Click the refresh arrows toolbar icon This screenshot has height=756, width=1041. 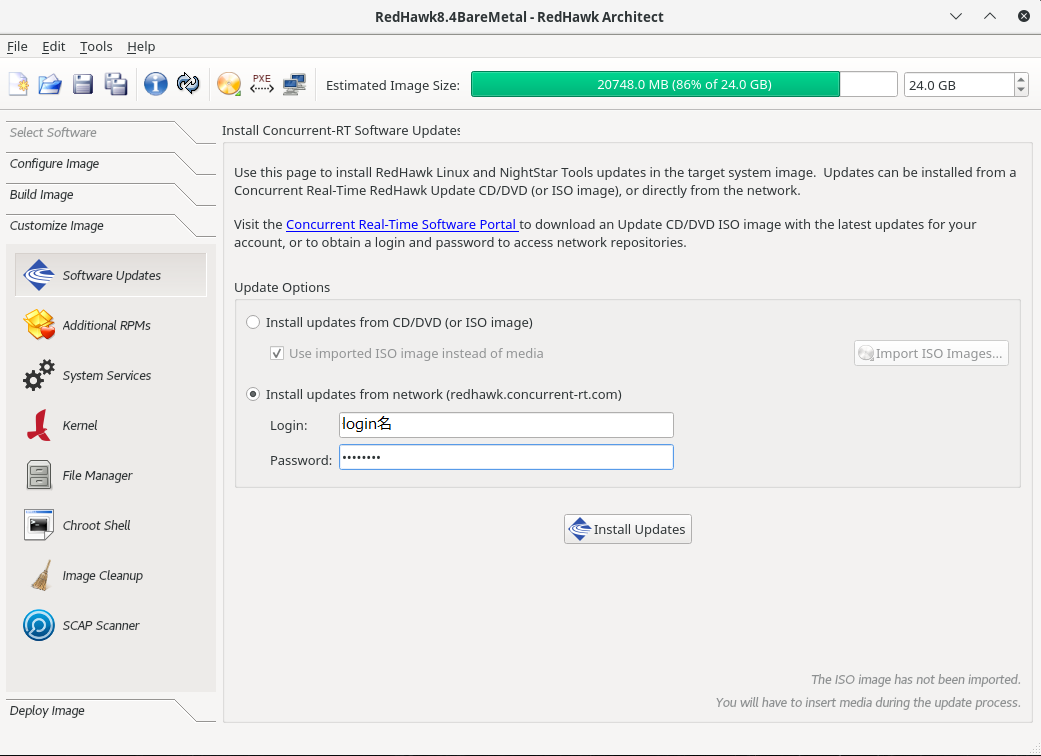coord(189,84)
